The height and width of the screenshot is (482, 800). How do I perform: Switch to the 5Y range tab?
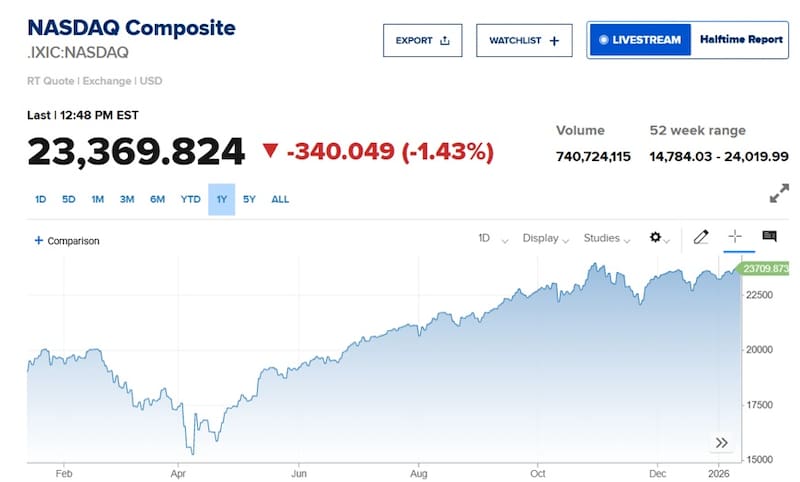[x=250, y=199]
